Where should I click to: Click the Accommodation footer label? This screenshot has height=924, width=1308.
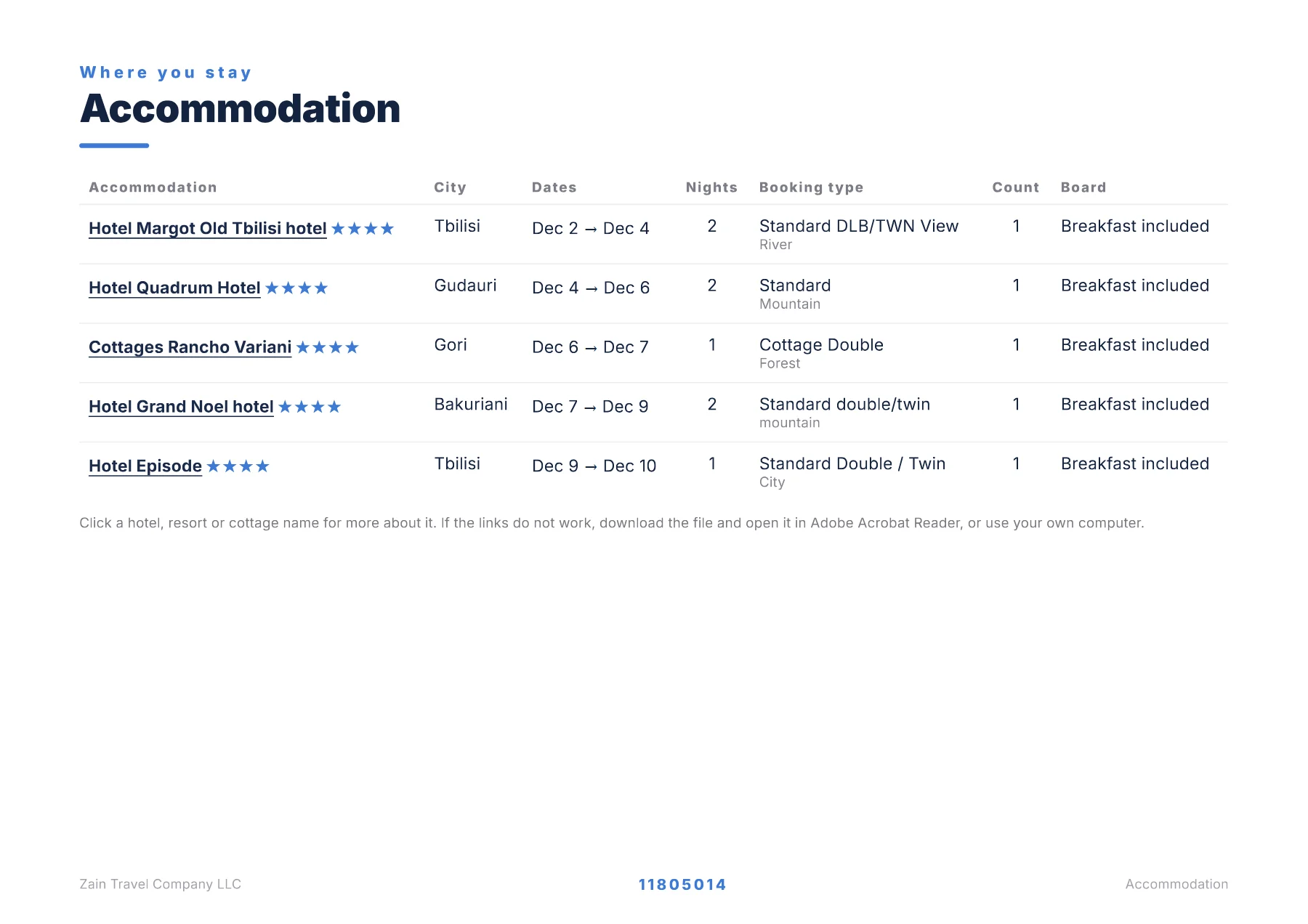point(1176,884)
